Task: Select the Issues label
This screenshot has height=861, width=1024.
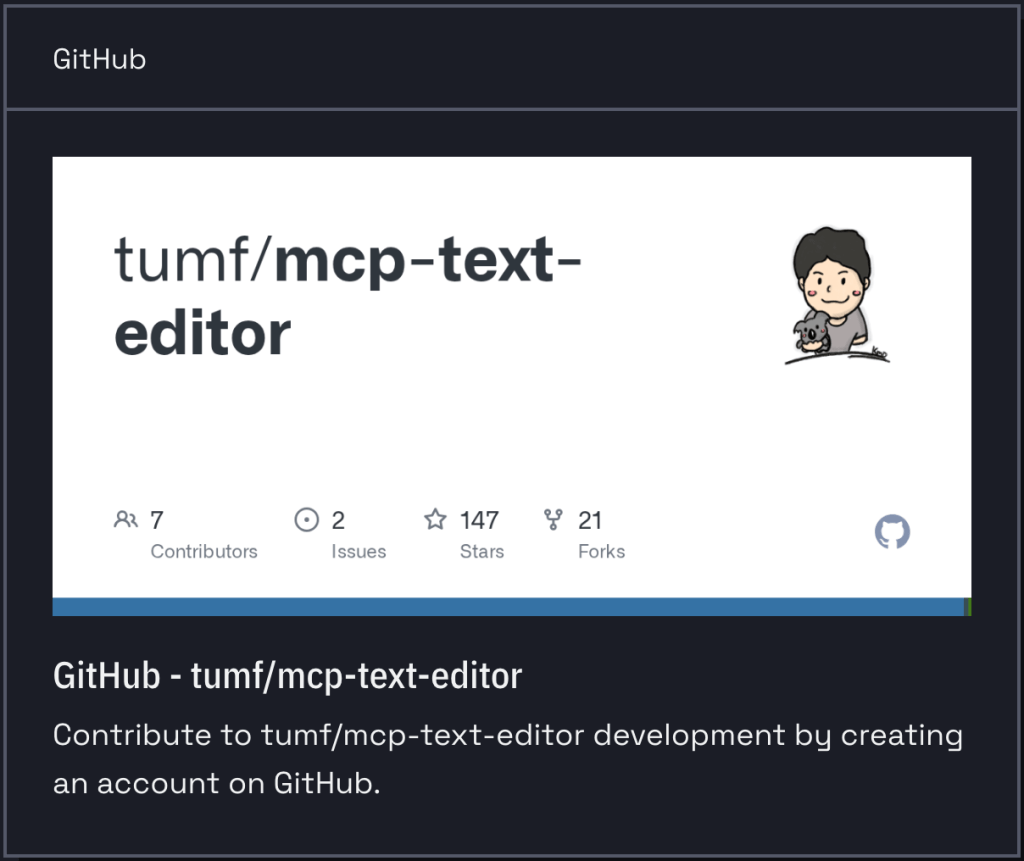Action: (359, 552)
